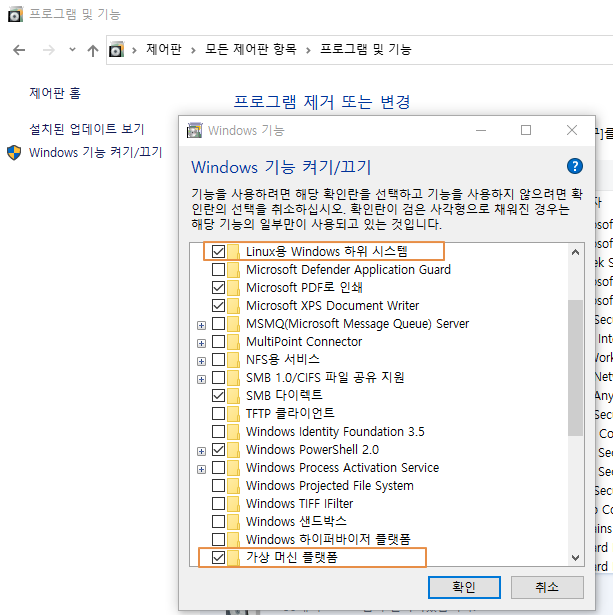This screenshot has width=613, height=615.
Task: Click folder icon of 가상 머신 플랫폼
Action: pyautogui.click(x=233, y=557)
